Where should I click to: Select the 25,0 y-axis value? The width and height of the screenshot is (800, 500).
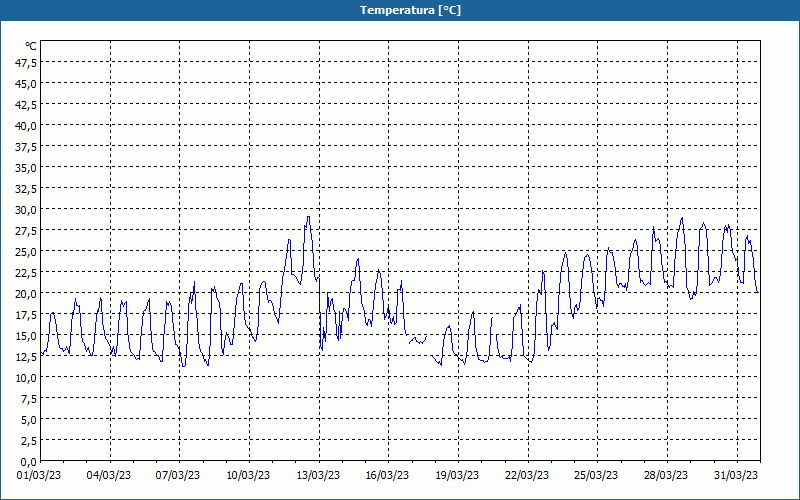pyautogui.click(x=27, y=252)
